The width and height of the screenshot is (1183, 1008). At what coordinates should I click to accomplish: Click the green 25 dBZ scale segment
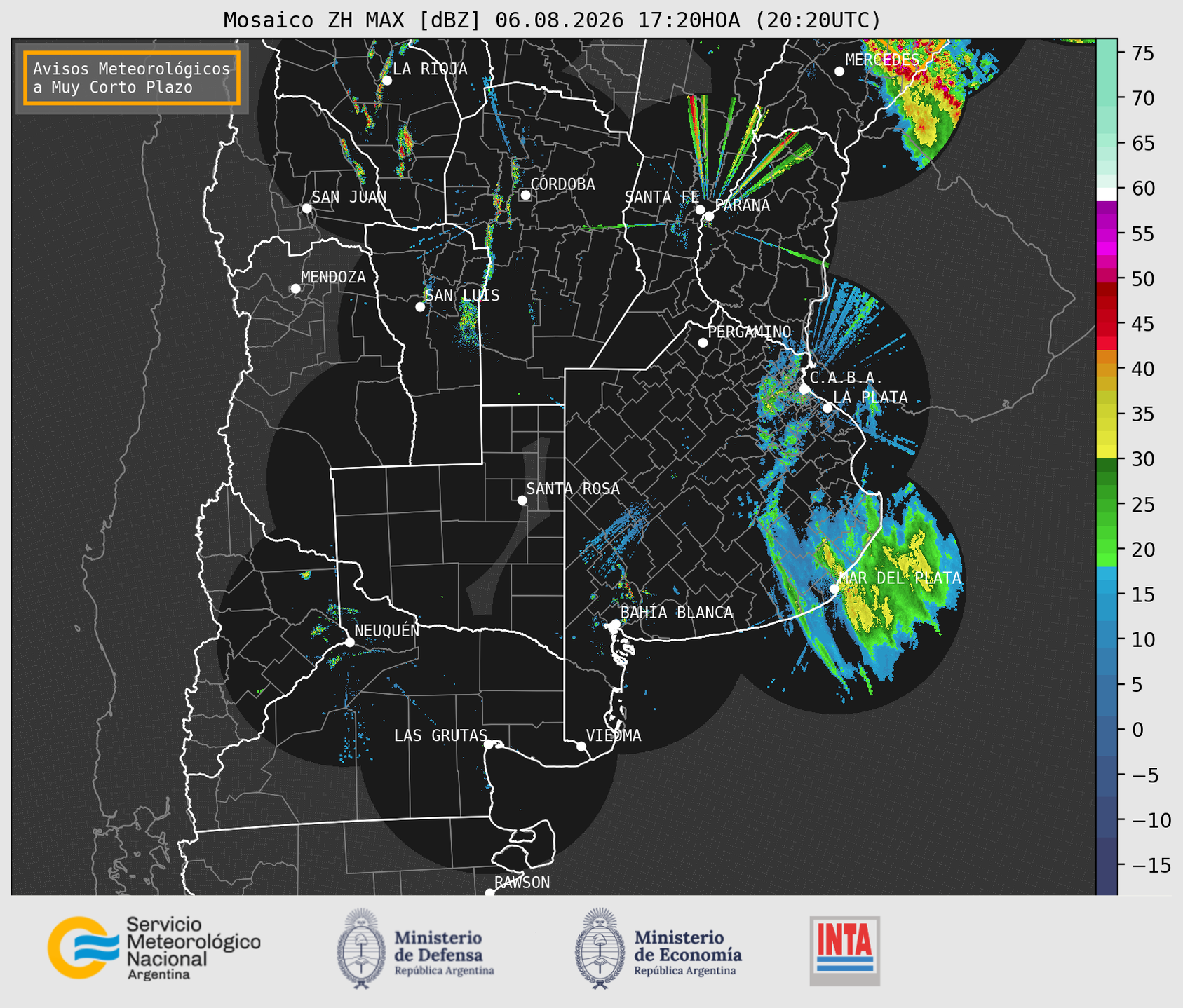pyautogui.click(x=1107, y=504)
